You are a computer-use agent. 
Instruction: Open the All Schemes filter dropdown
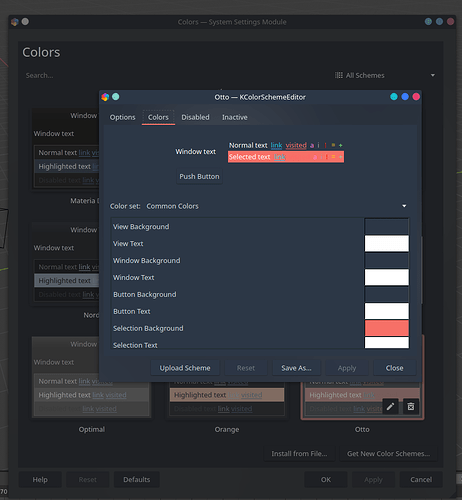coord(385,75)
